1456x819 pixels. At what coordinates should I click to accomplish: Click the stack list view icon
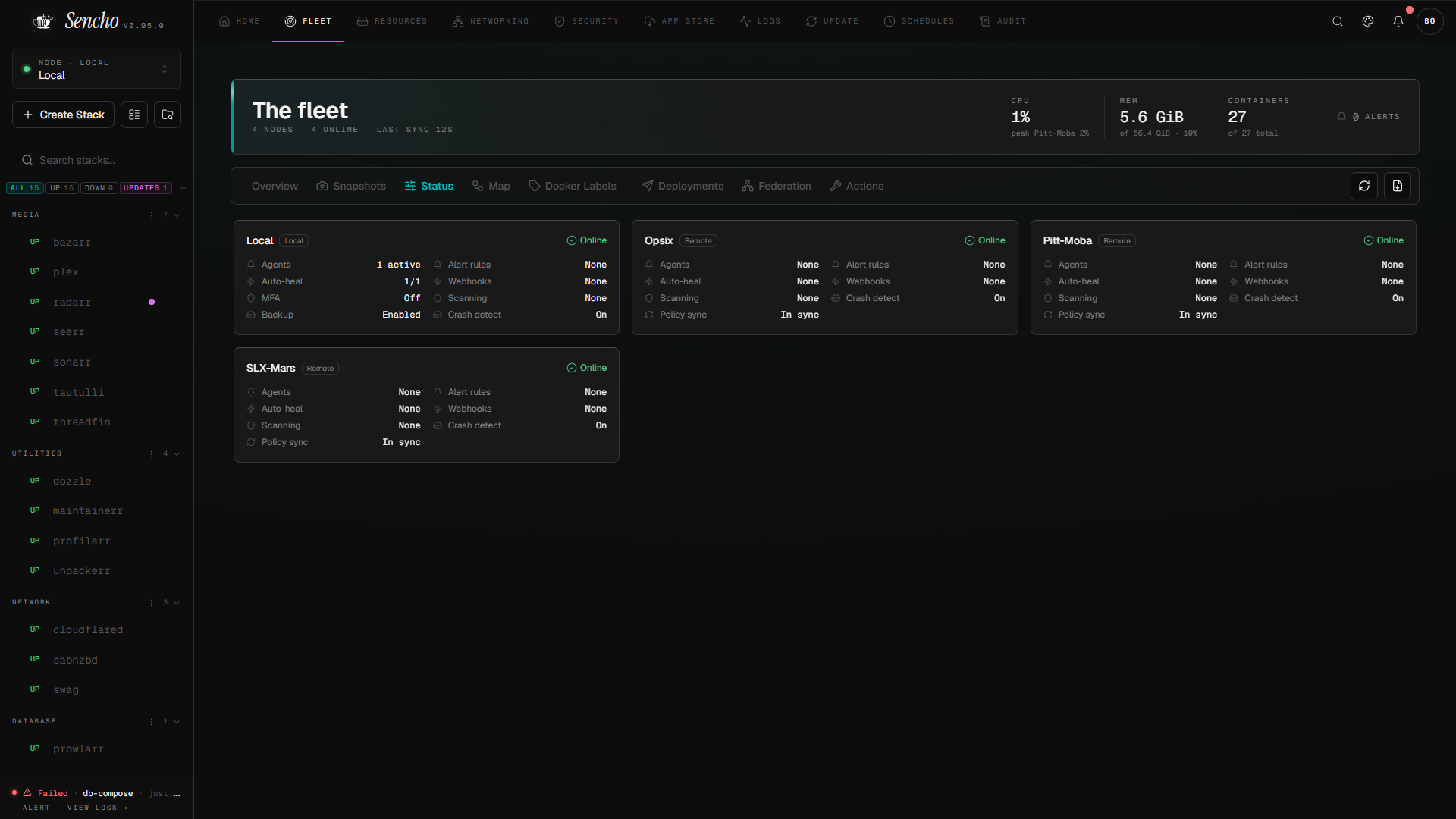tap(134, 115)
